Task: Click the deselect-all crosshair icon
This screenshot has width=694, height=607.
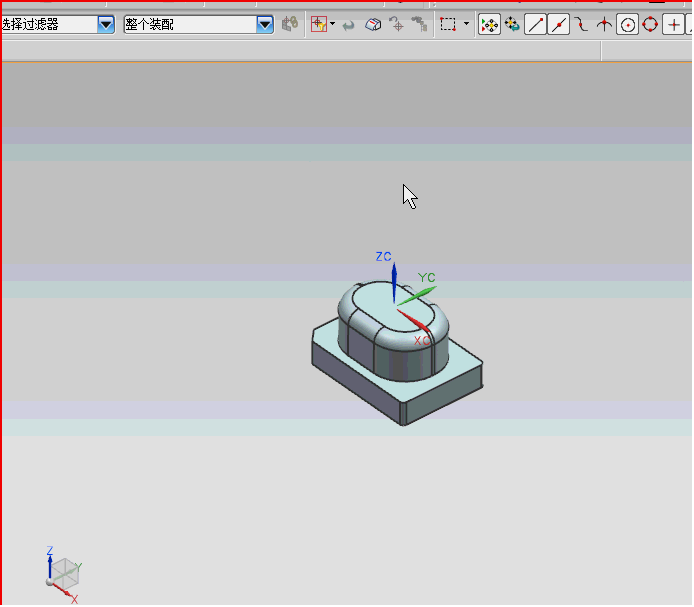Action: pos(396,24)
